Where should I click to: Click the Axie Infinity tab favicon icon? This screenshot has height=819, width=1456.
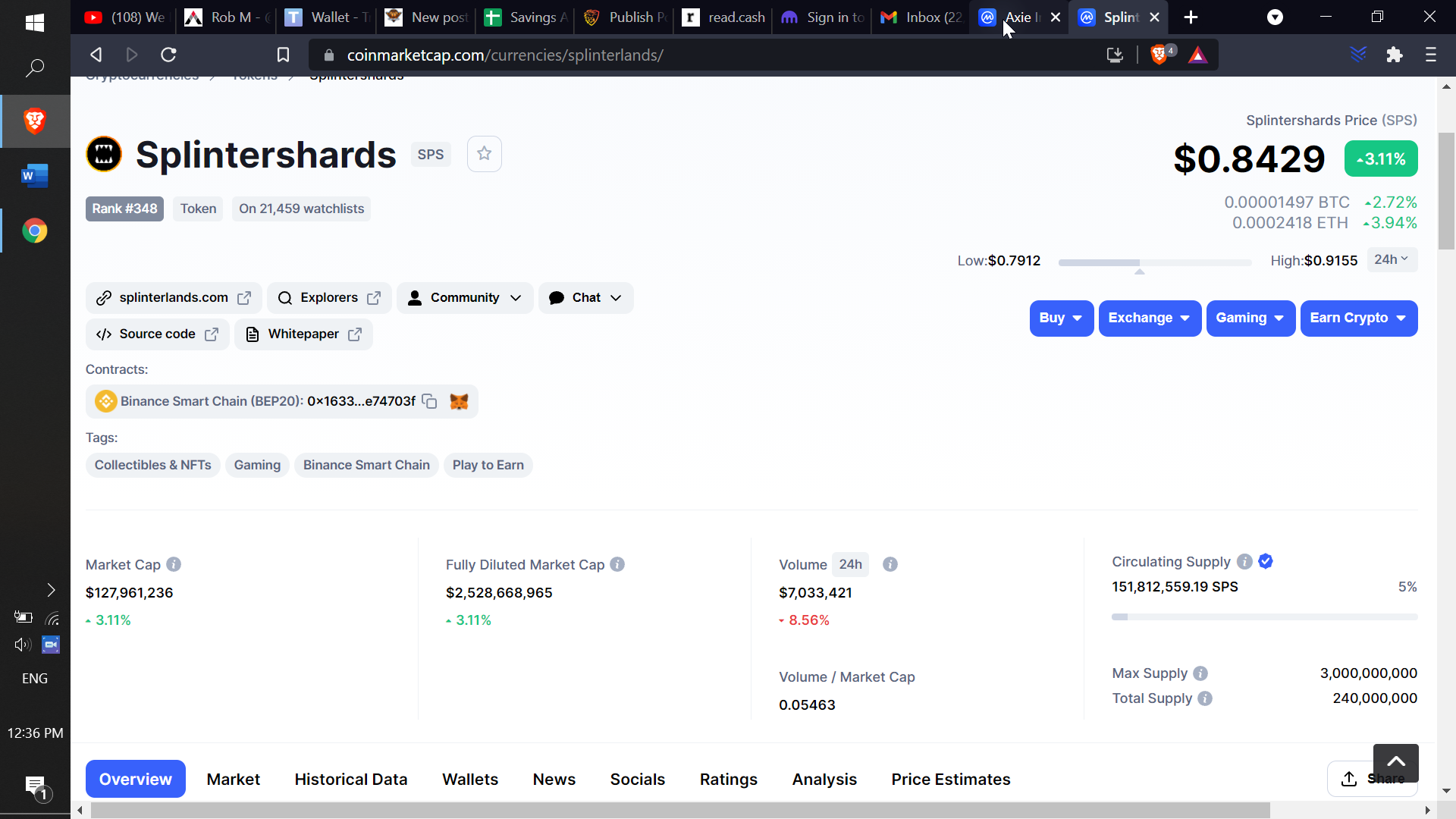click(988, 17)
